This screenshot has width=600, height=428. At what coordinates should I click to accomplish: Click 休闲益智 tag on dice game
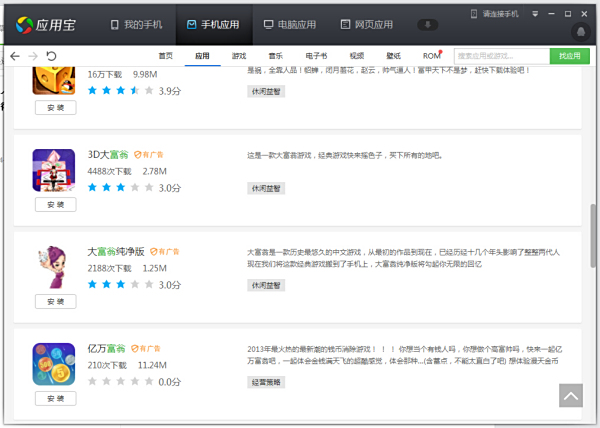pos(266,91)
